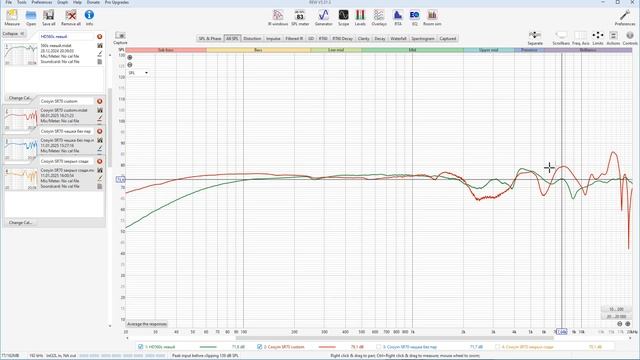Collapse the measurements panel
Screen dimensions: 640x360
pyautogui.click(x=14, y=33)
